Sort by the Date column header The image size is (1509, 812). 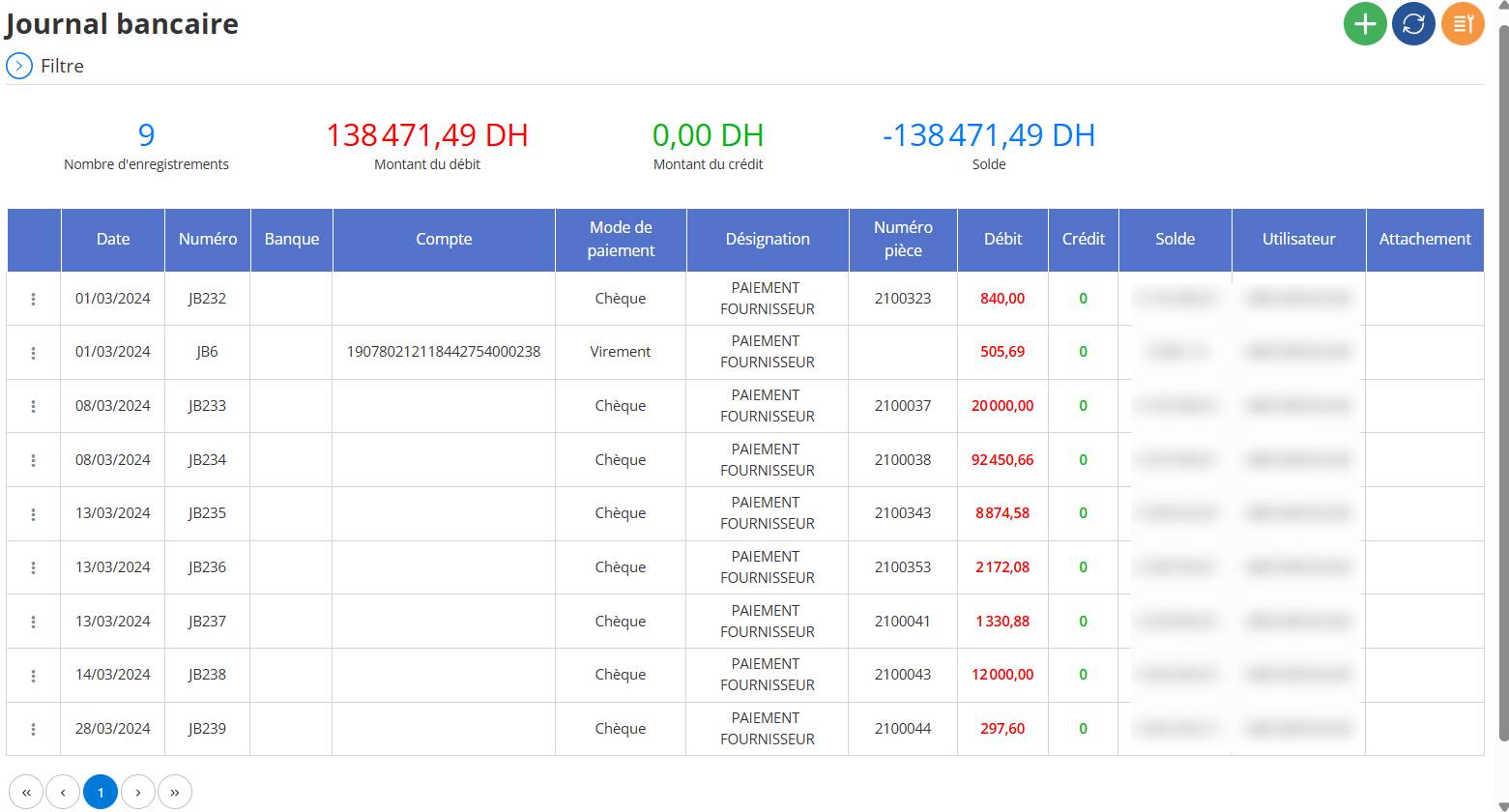(x=113, y=239)
